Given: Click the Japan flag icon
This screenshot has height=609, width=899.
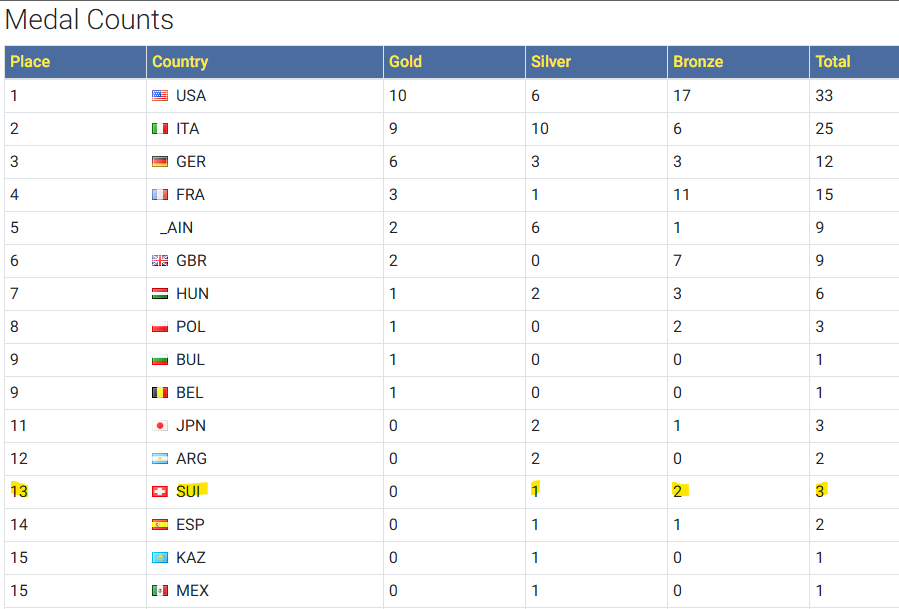Looking at the screenshot, I should [160, 426].
